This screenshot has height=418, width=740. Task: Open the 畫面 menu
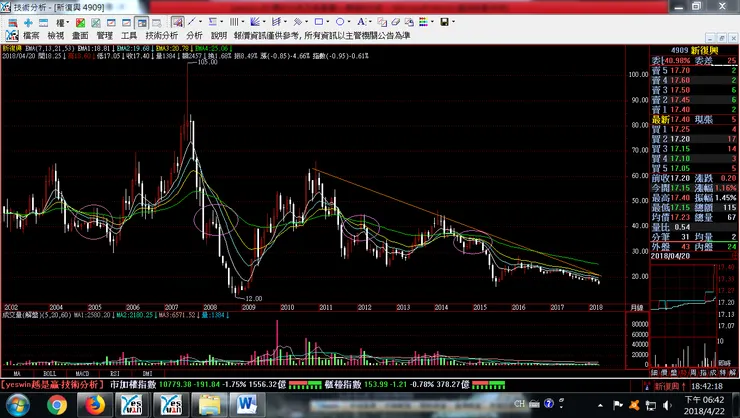[x=80, y=35]
